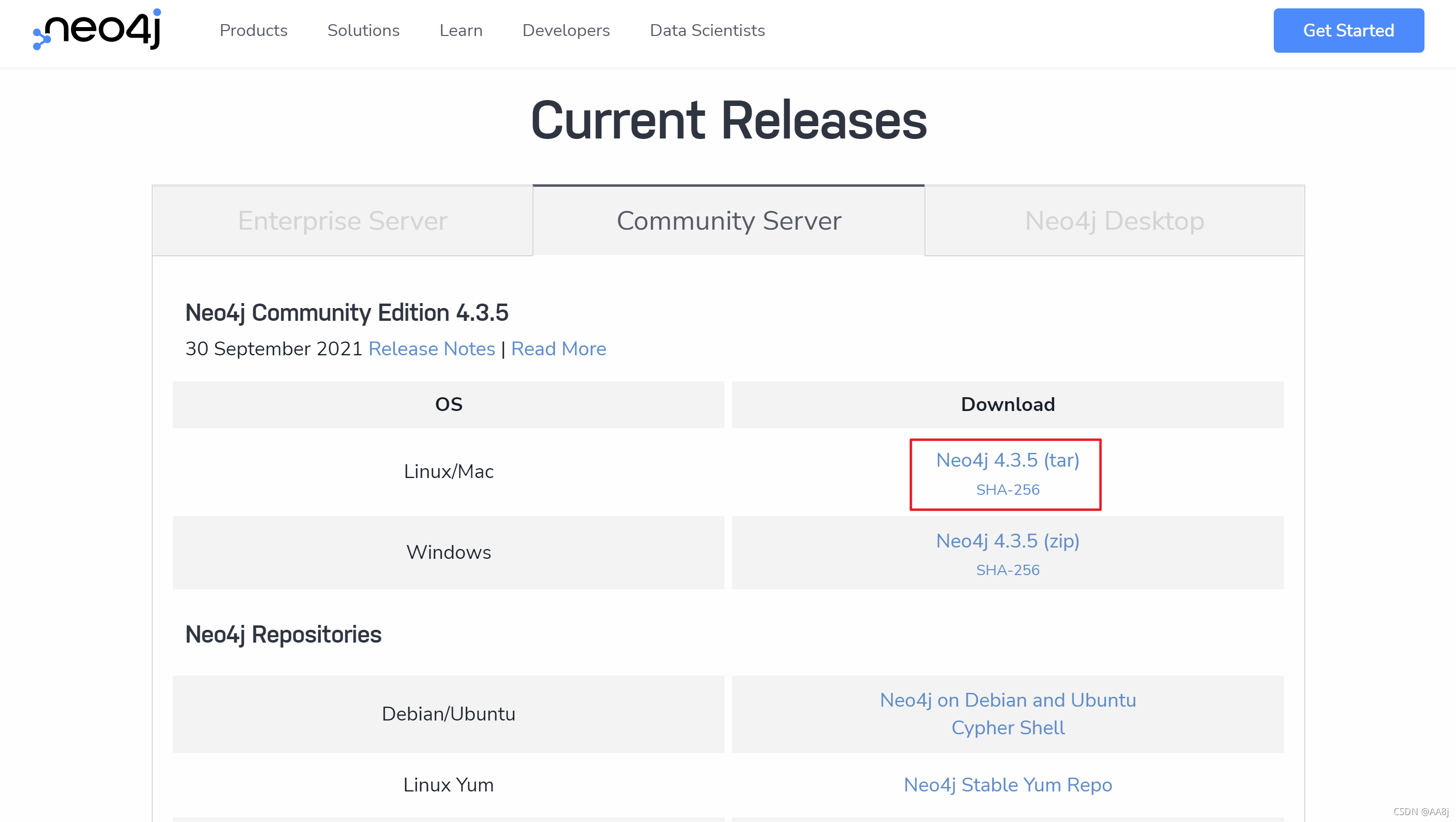Follow the Read More link

pos(559,349)
